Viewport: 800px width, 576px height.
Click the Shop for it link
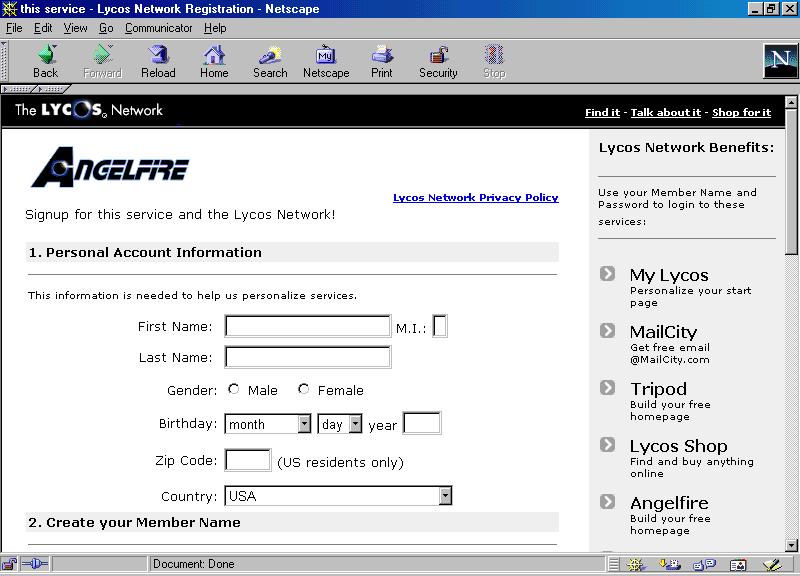[741, 113]
